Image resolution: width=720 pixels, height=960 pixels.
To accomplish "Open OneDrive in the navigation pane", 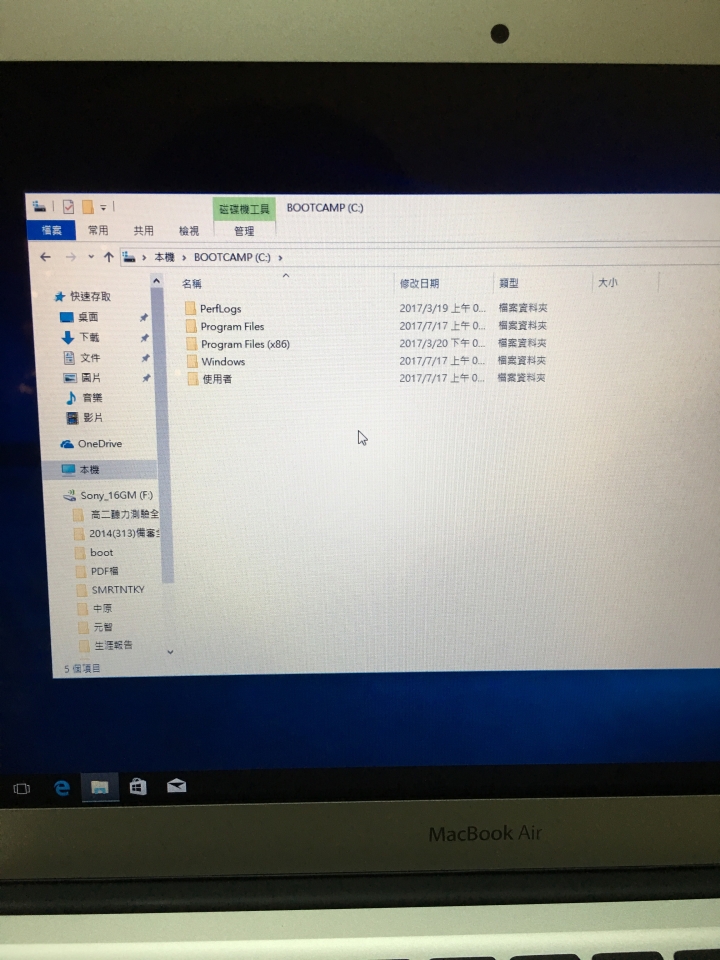I will [99, 444].
